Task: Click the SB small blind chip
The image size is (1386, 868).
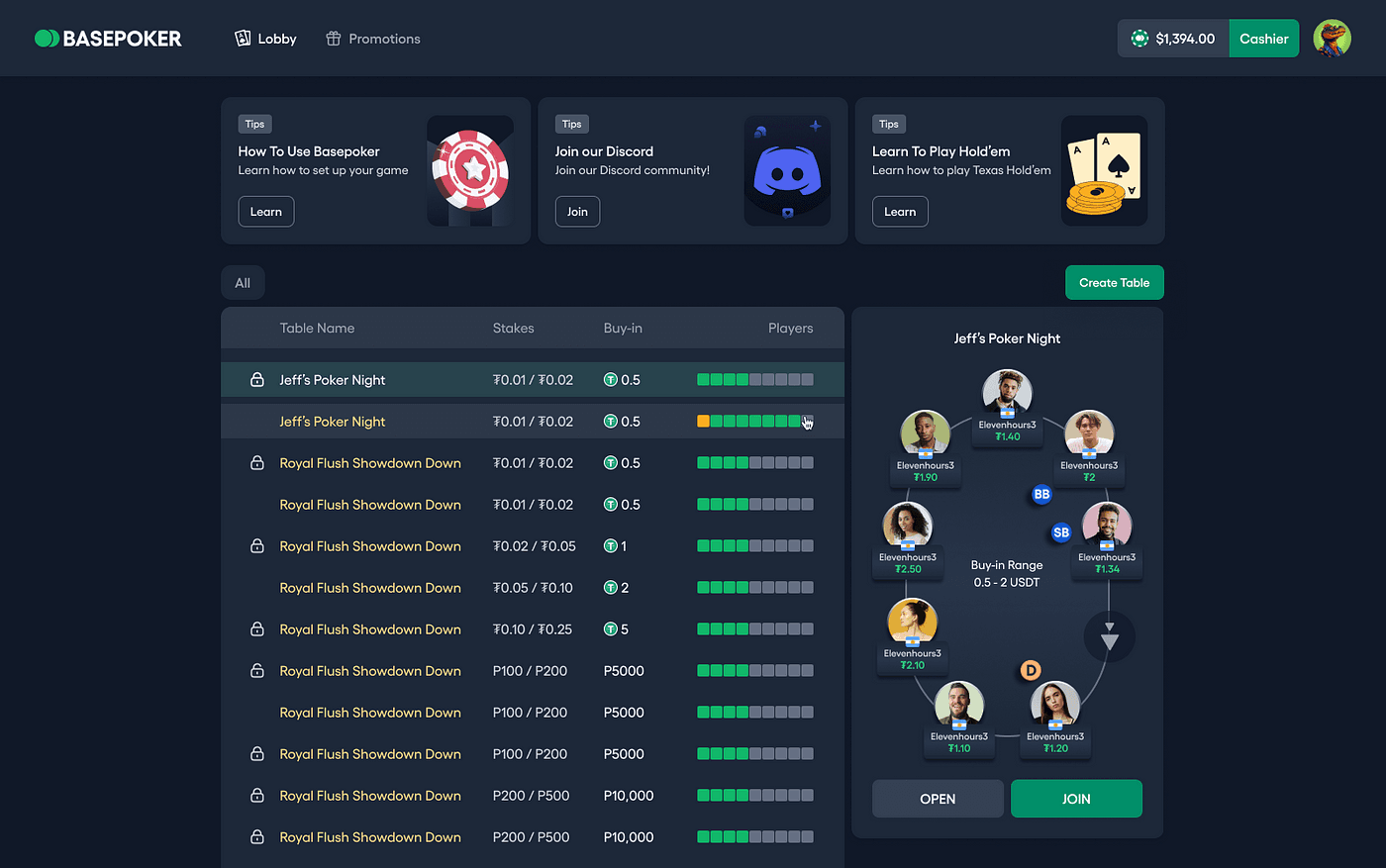Action: 1061,532
